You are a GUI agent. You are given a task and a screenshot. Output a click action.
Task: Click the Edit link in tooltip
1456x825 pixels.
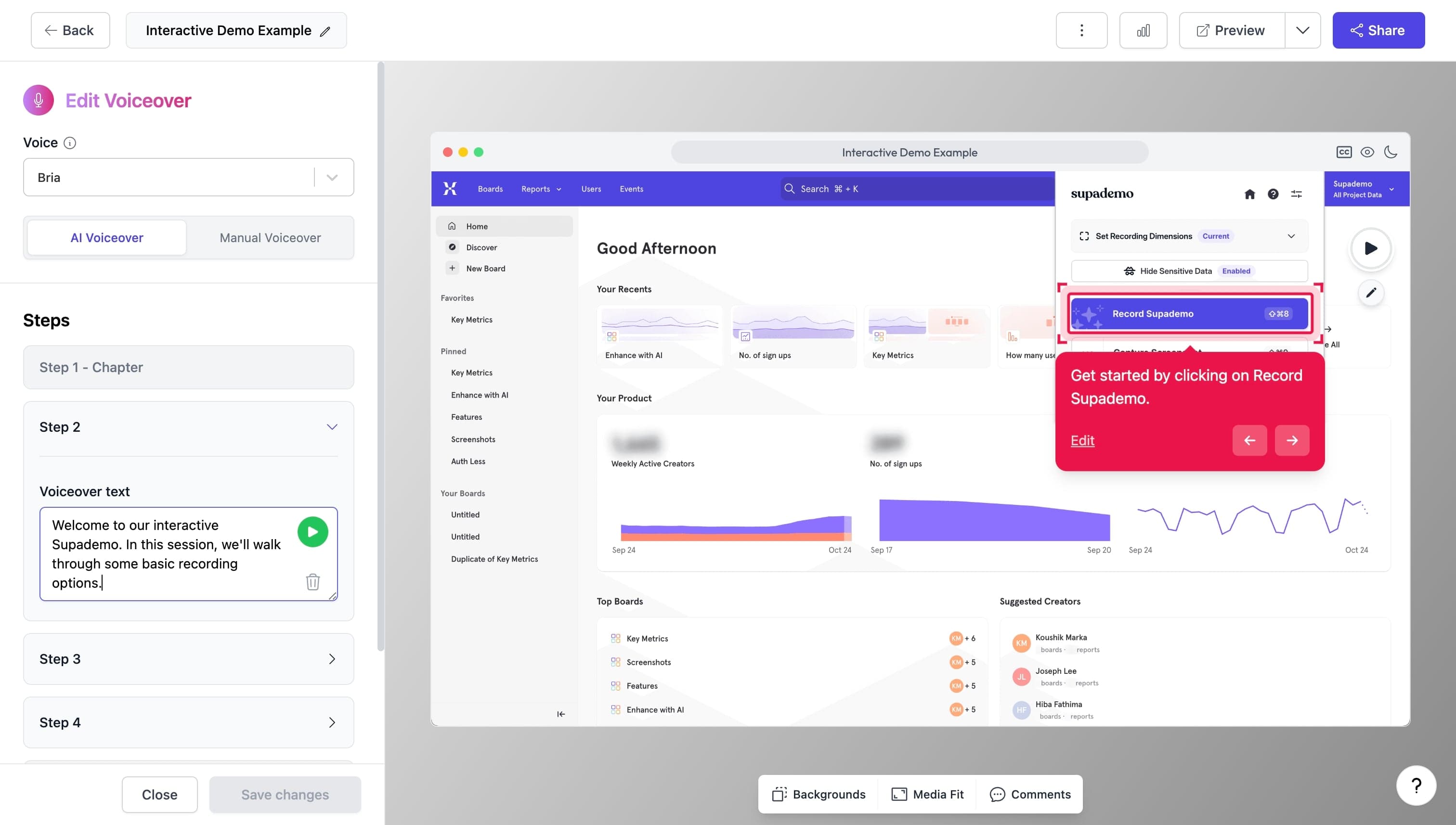(1082, 440)
